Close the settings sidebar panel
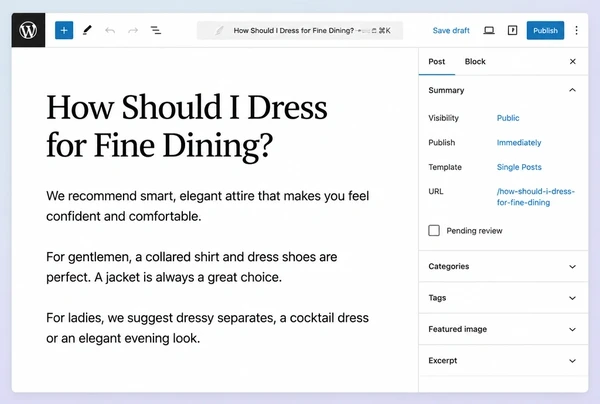Viewport: 600px width, 404px height. click(x=572, y=61)
